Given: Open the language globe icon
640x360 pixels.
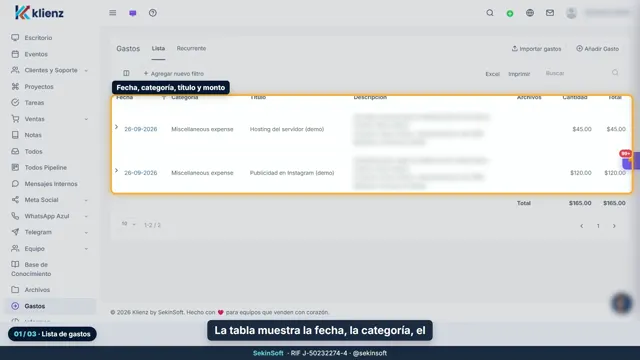Looking at the screenshot, I should [530, 13].
